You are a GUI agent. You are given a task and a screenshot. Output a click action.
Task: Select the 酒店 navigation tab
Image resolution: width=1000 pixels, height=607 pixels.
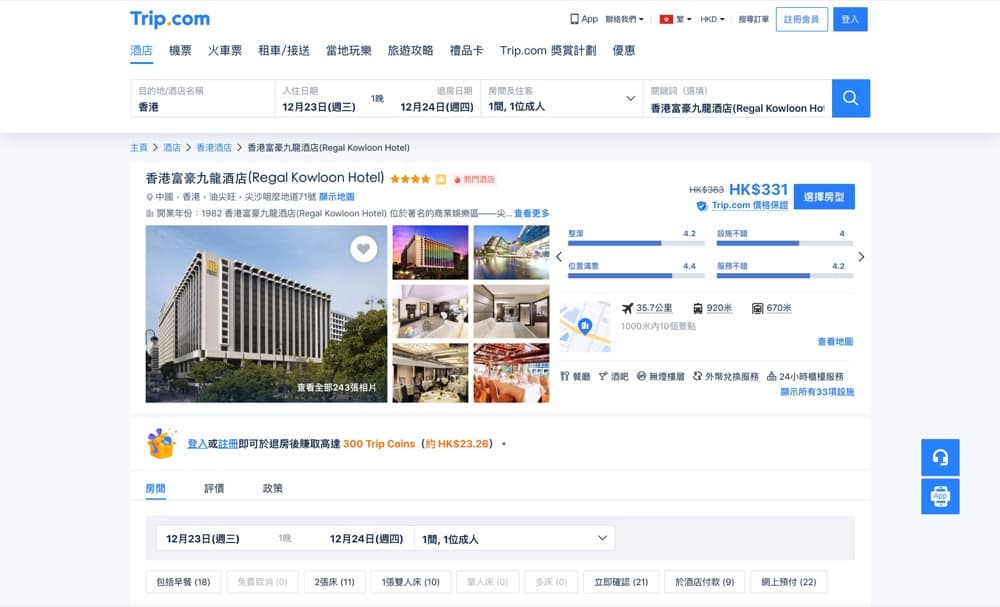coord(142,50)
